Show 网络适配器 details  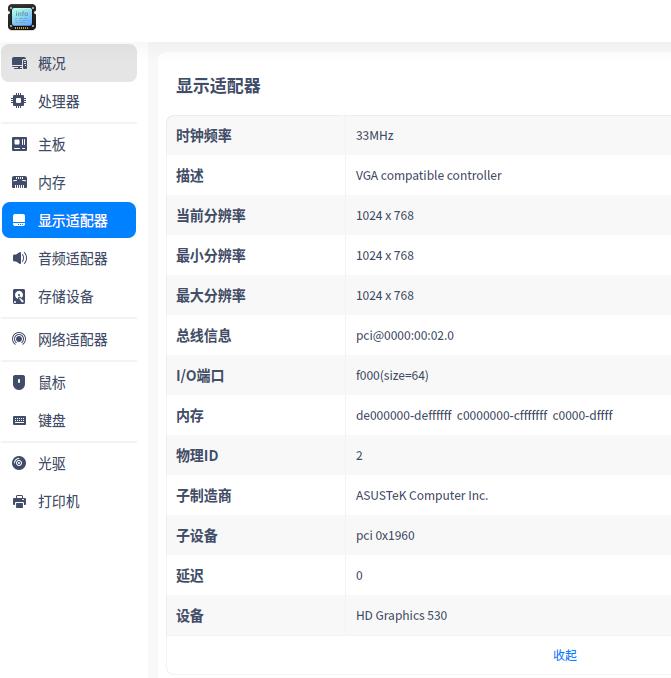coord(69,339)
